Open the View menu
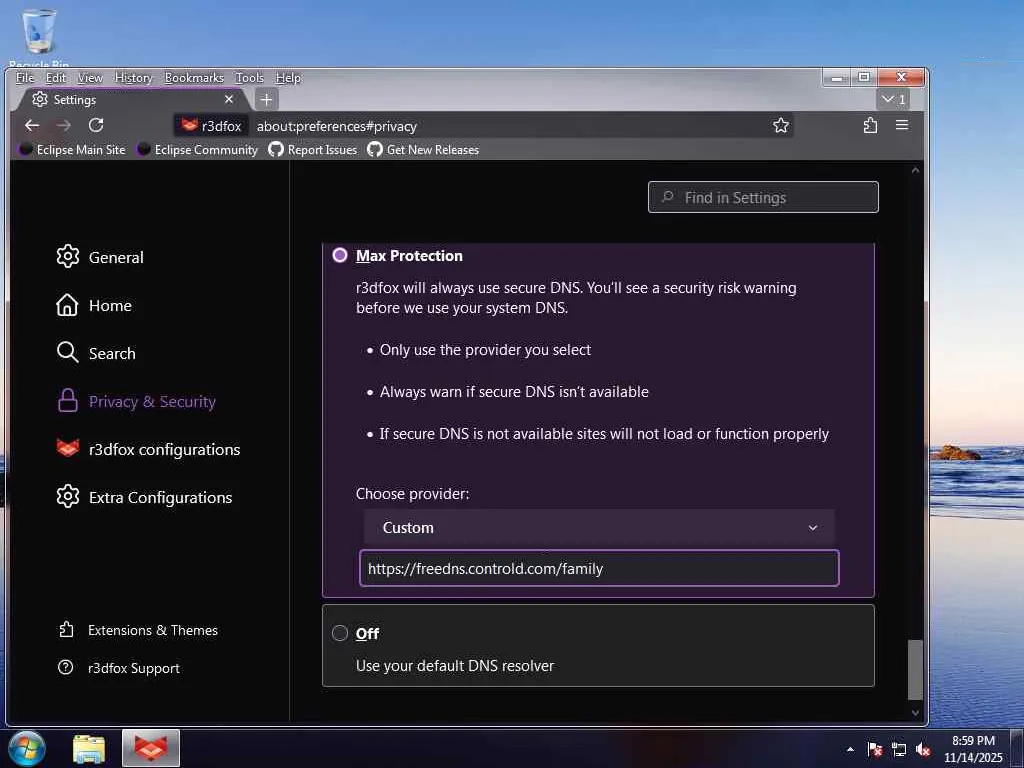 pyautogui.click(x=89, y=78)
